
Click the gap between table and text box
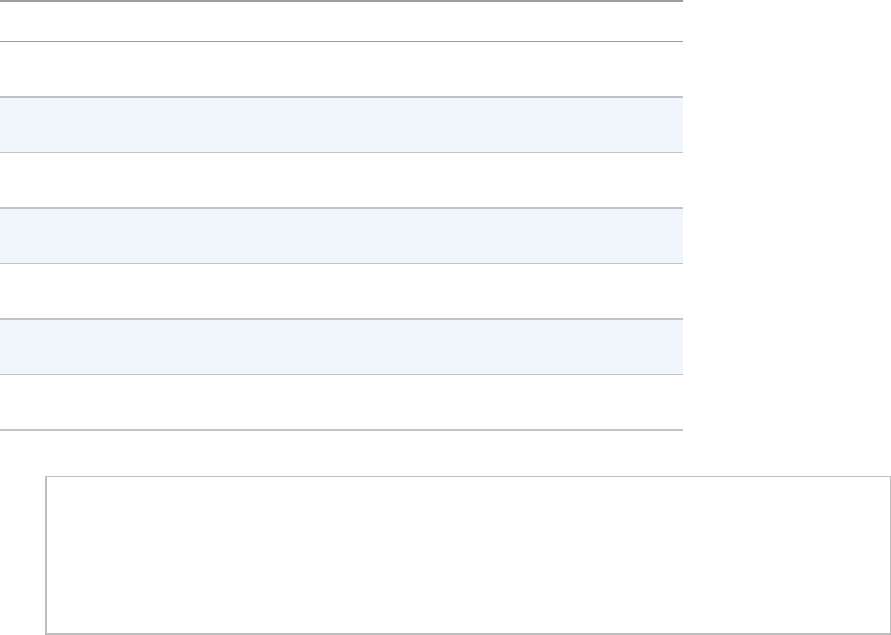coord(341,453)
